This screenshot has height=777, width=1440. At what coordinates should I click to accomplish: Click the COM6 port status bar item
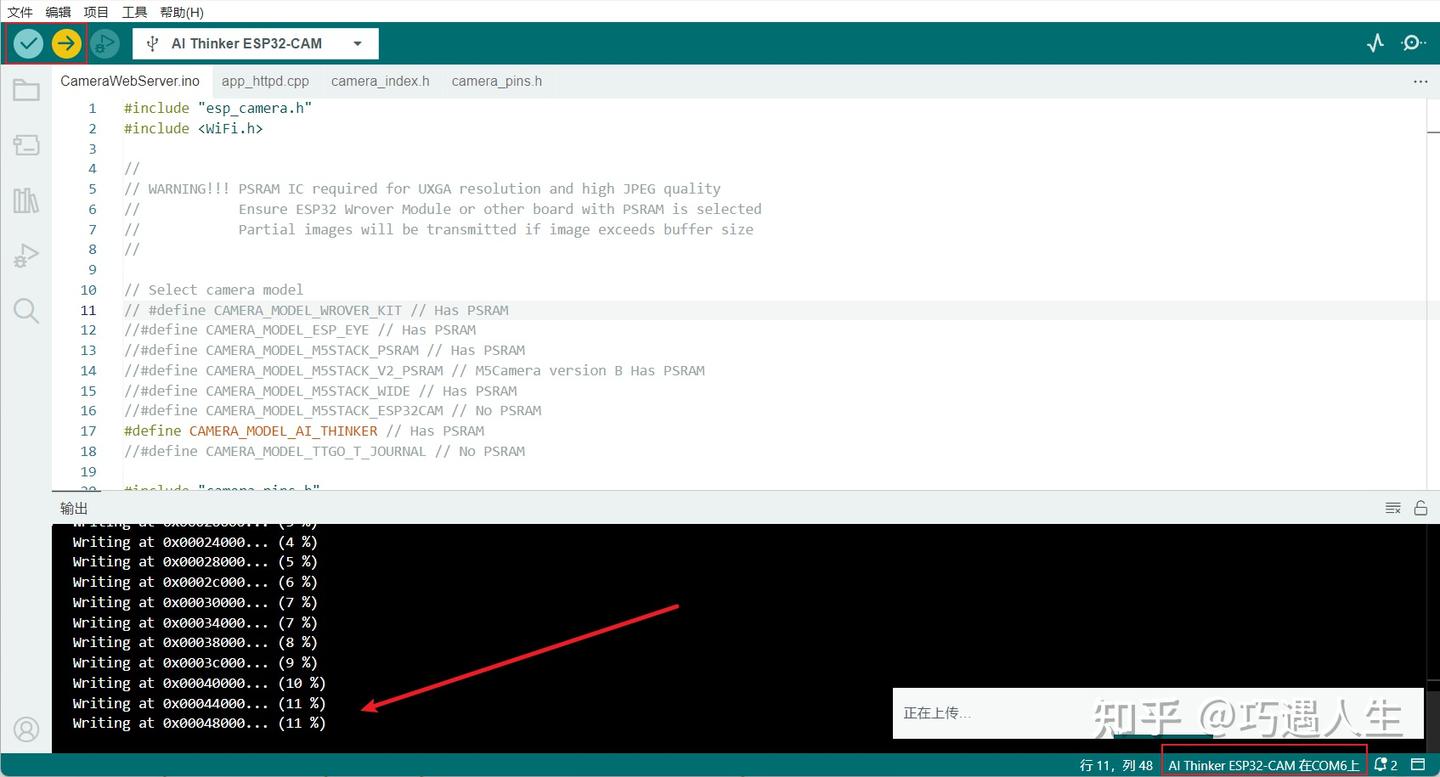[1264, 764]
